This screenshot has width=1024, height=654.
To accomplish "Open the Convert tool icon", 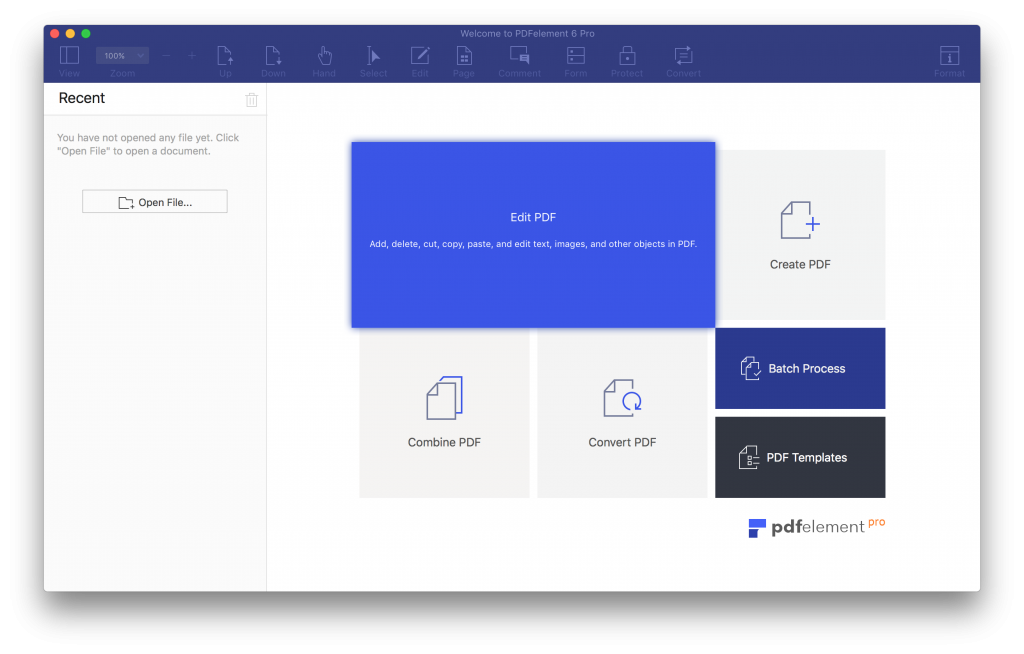I will 683,58.
